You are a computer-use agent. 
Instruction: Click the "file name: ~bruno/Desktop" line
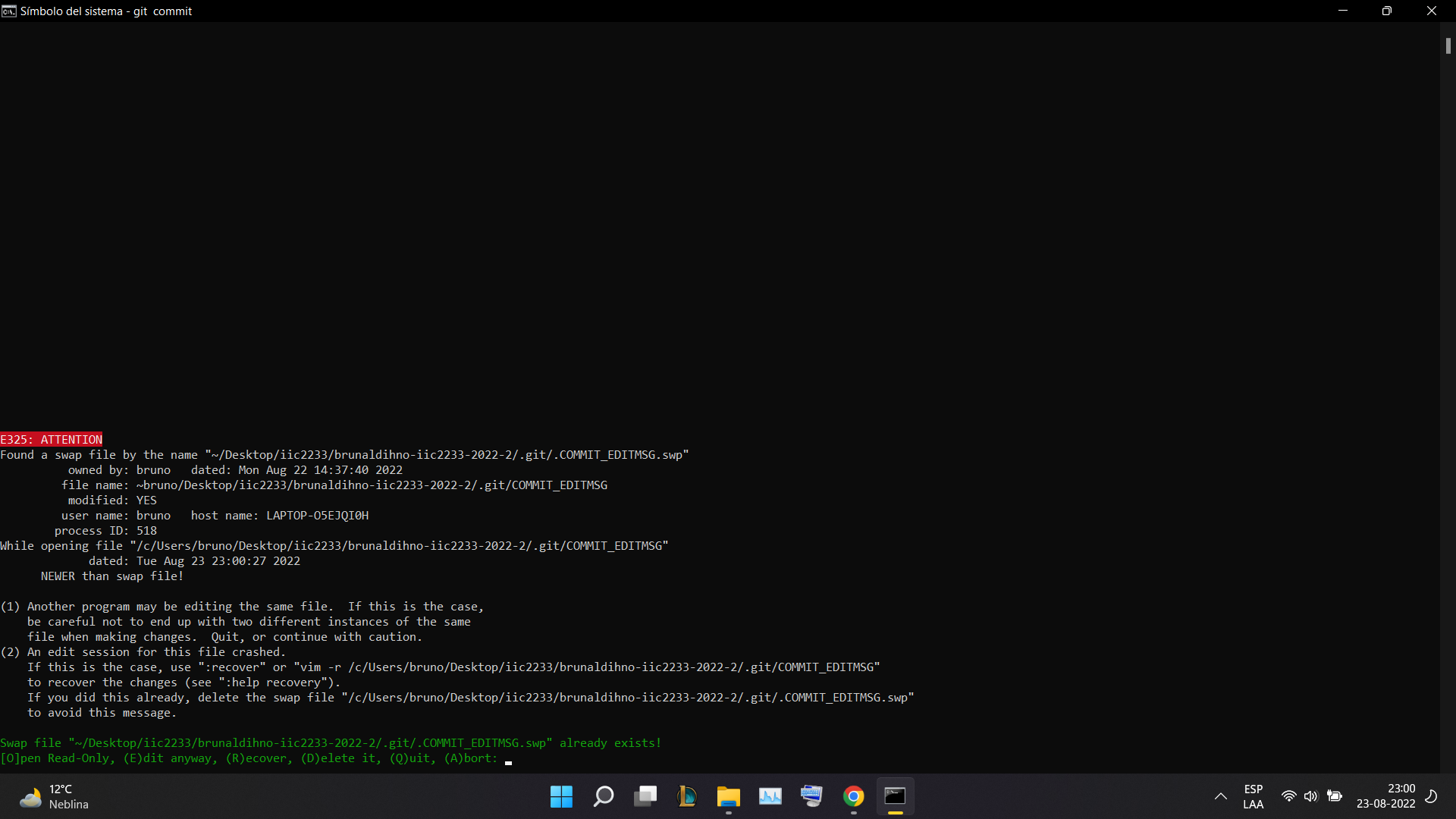[x=334, y=485]
